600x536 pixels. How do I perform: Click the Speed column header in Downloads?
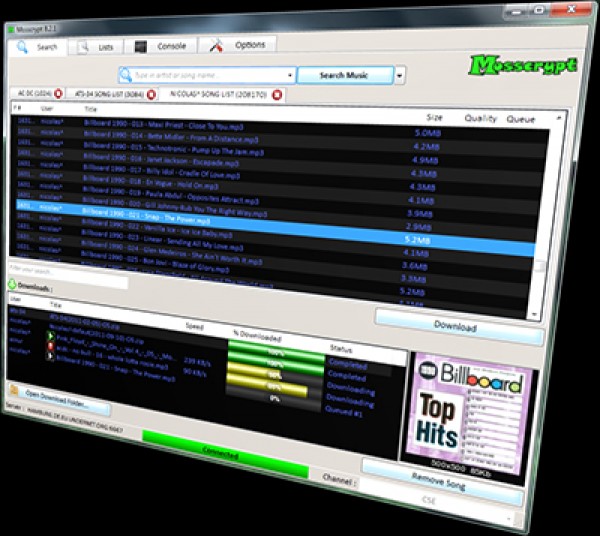[194, 326]
